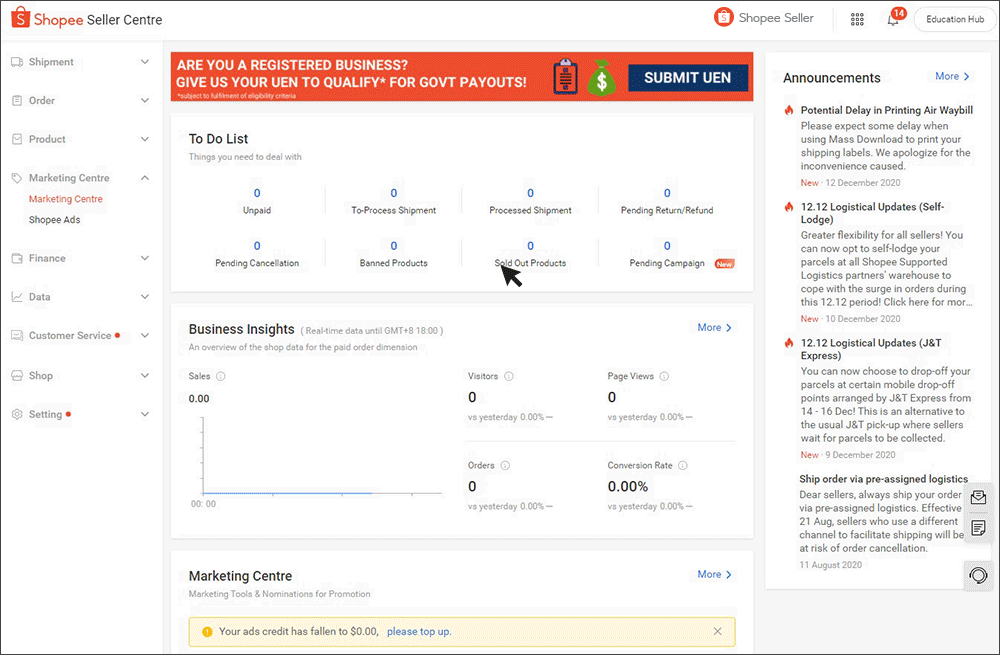This screenshot has height=655, width=1000.
Task: Click the ads credit warning exclamation icon
Action: coord(207,632)
